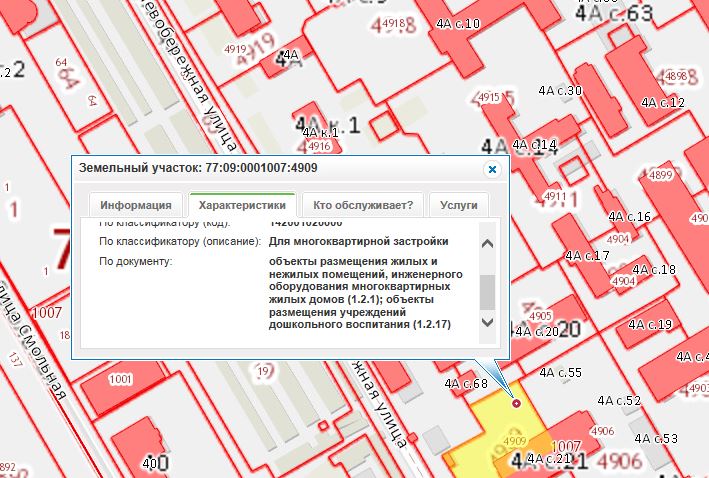Screen dimensions: 709x478
Task: Open the Кто обслуживает? tab
Action: coord(362,205)
